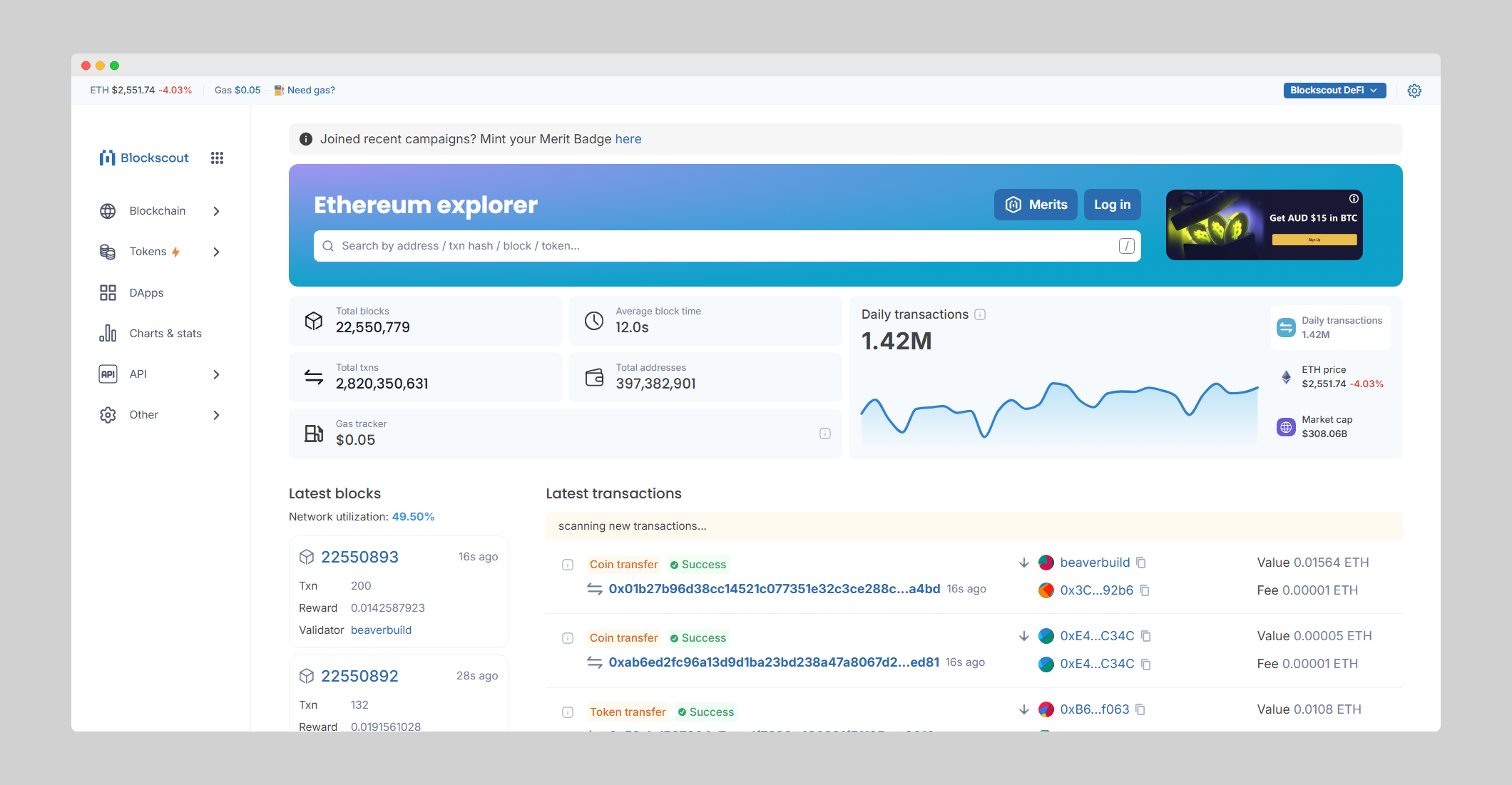Click the info icon in Merit Badge banner
1512x785 pixels.
click(x=306, y=139)
